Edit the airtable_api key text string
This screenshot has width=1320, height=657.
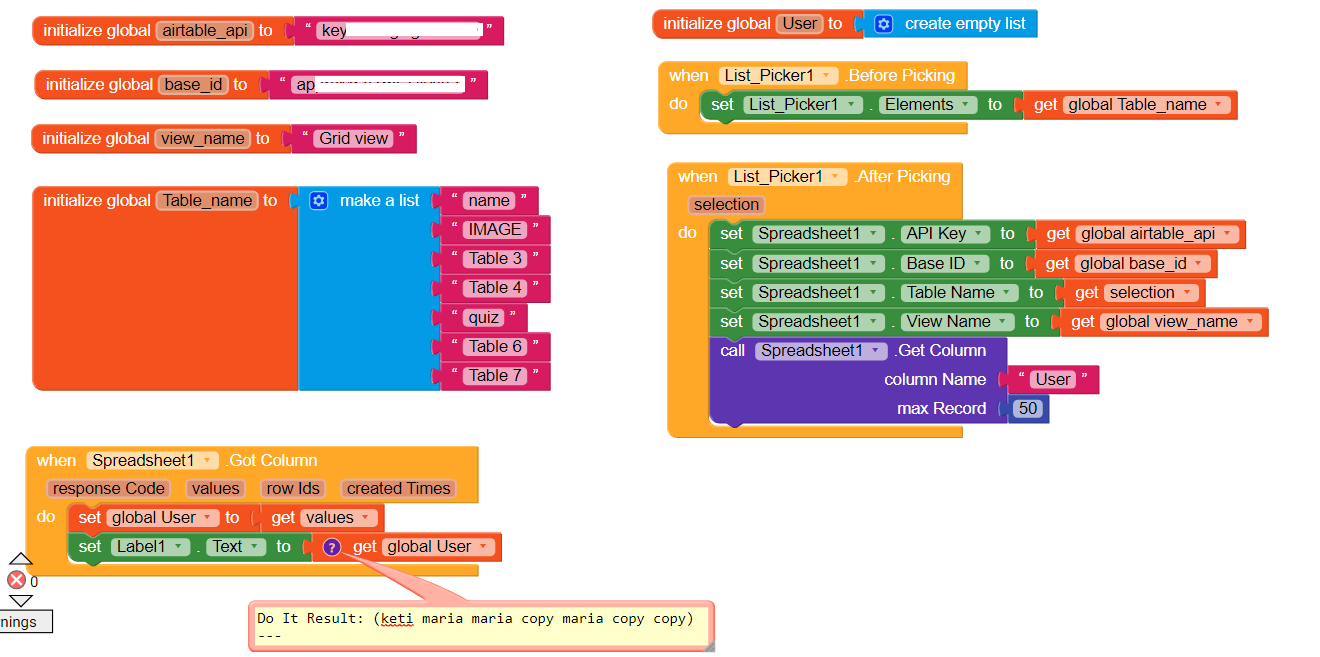coord(399,31)
